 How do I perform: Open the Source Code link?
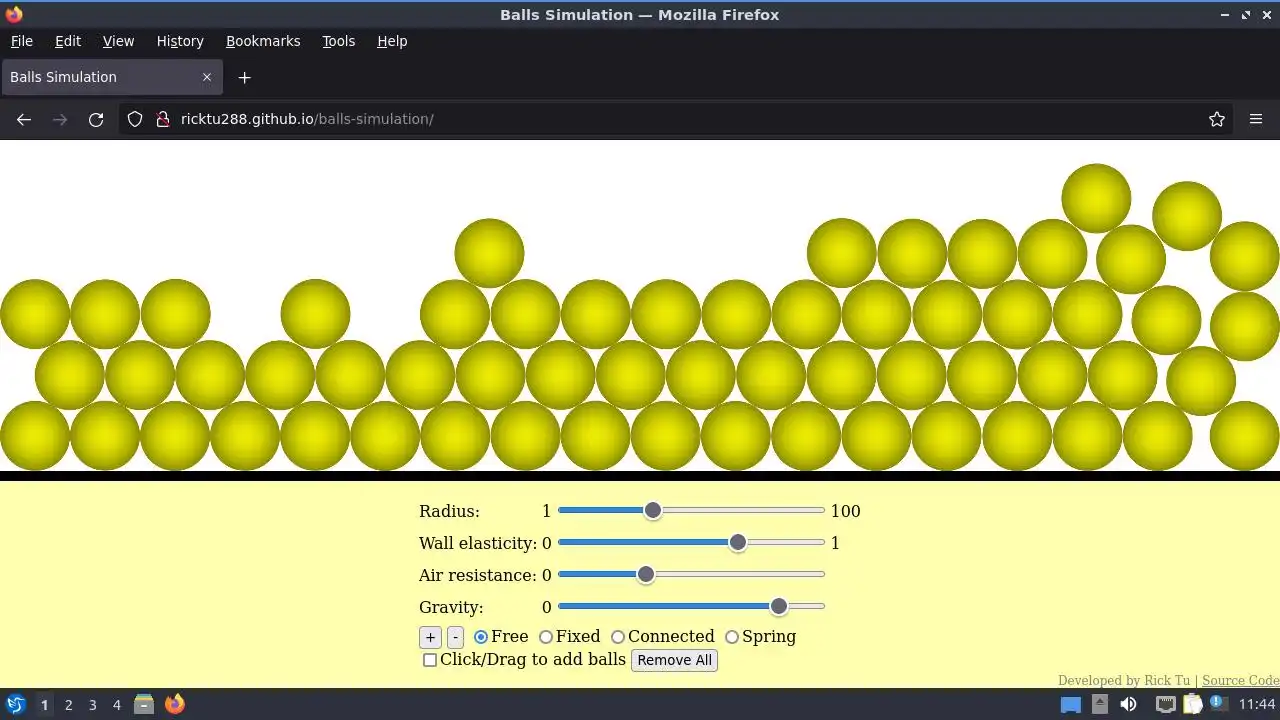tap(1240, 680)
